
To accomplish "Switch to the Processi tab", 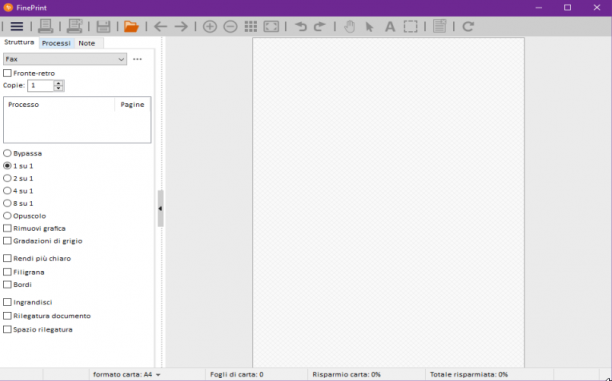I will [56, 43].
